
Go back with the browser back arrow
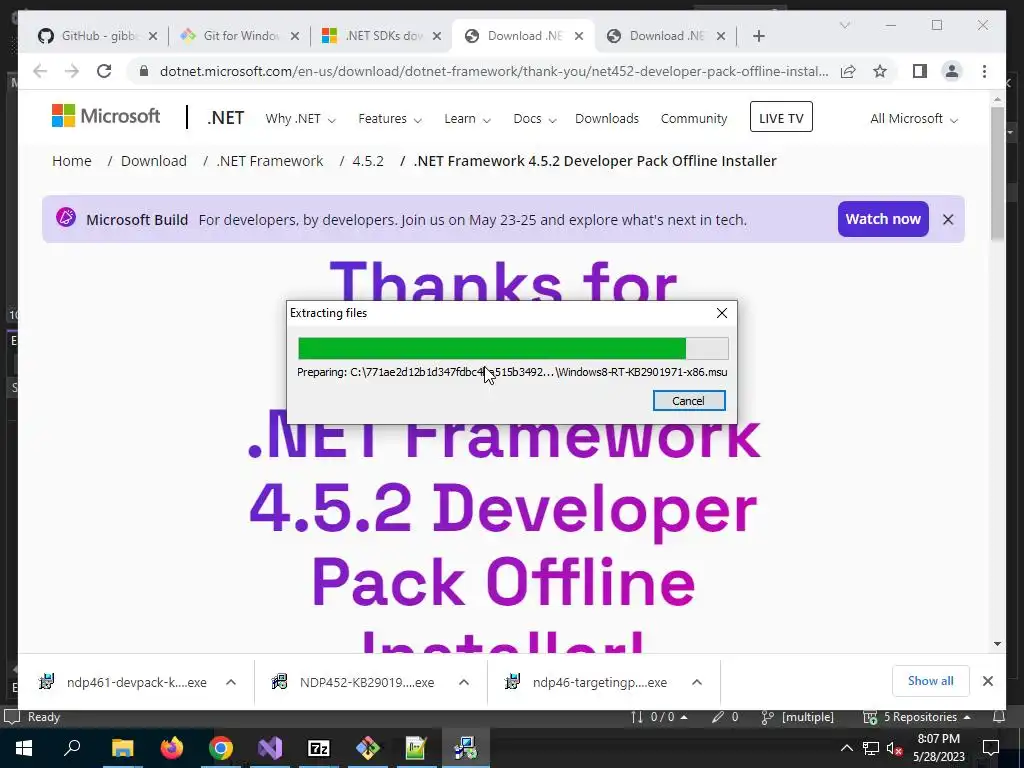pos(40,71)
